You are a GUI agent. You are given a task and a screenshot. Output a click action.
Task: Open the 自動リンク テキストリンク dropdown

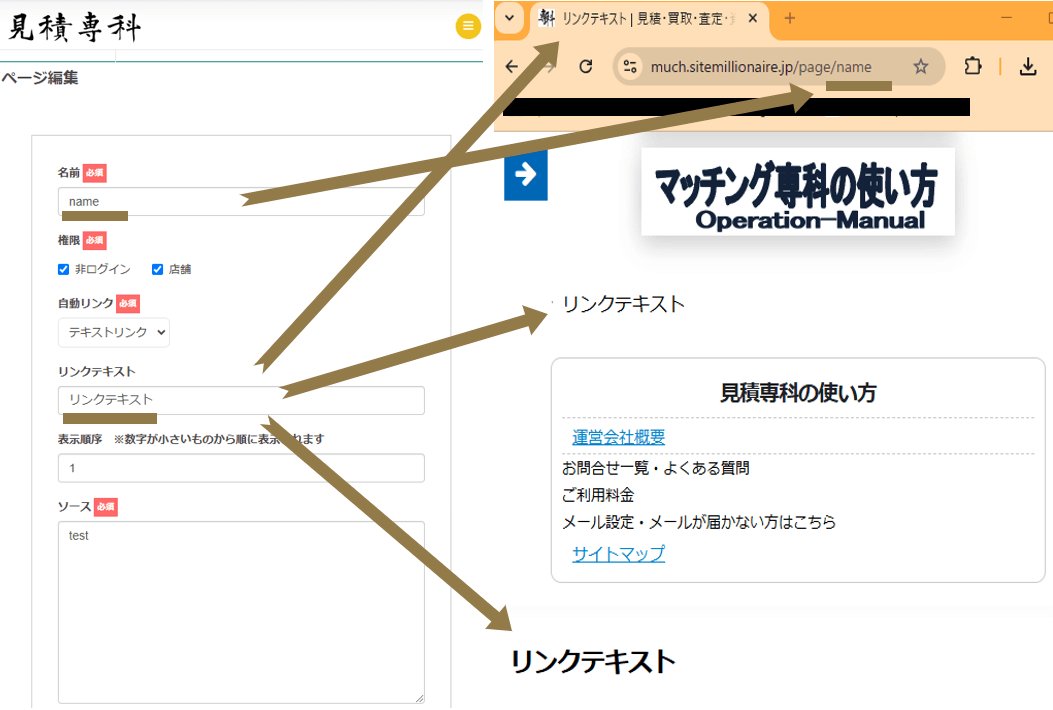pyautogui.click(x=113, y=332)
